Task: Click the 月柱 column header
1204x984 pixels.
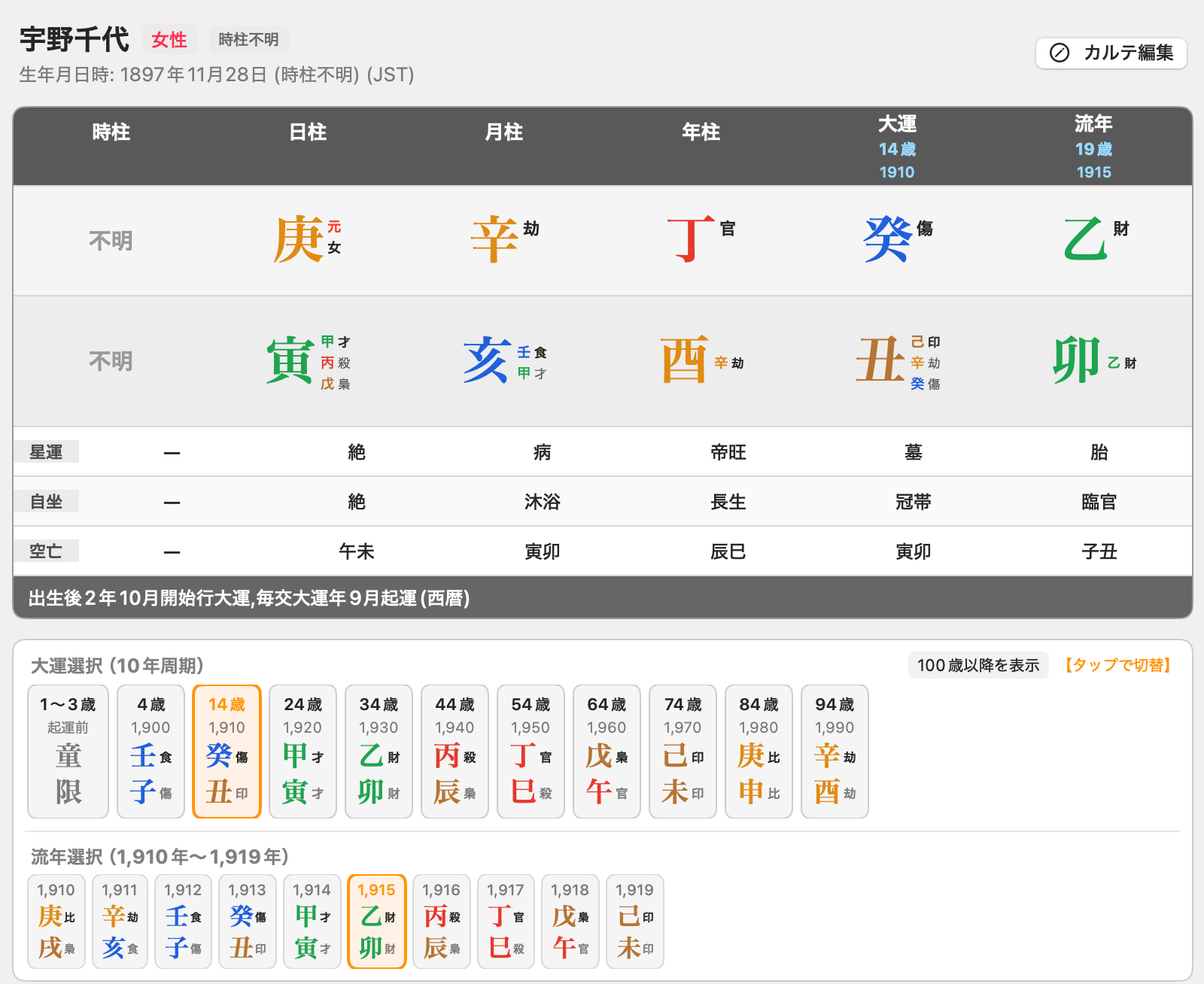Action: tap(504, 132)
